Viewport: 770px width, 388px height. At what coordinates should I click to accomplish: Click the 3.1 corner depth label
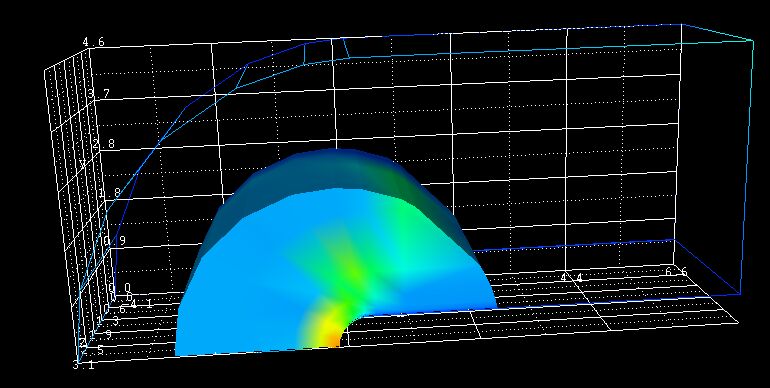(x=83, y=365)
